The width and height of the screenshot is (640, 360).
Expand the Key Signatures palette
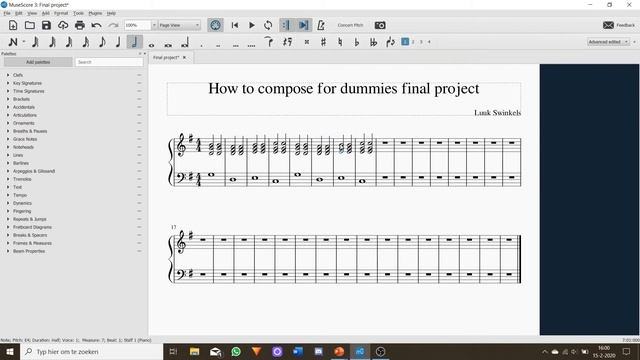(x=8, y=83)
